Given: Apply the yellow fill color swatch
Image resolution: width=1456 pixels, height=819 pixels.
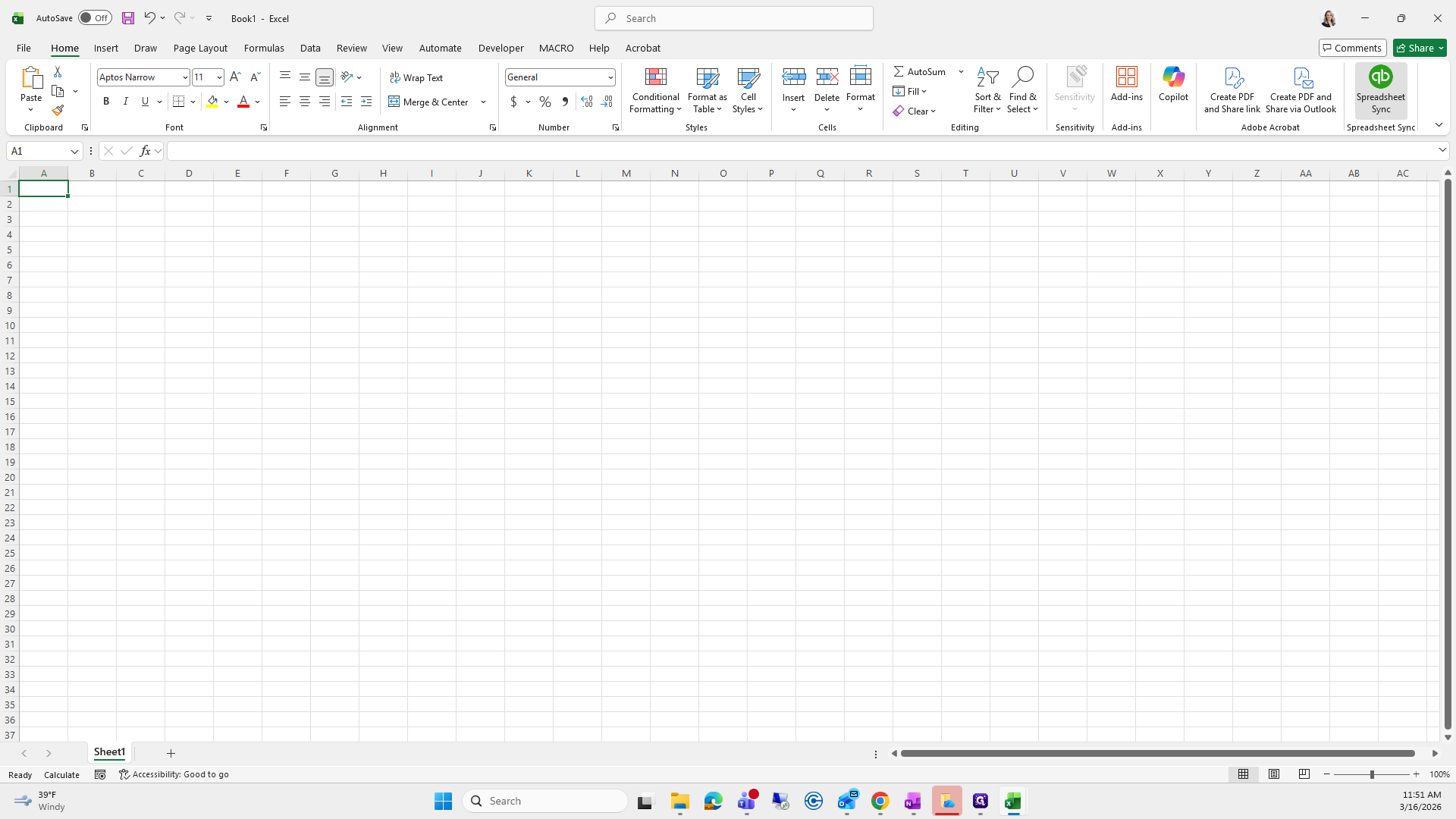Looking at the screenshot, I should 212,102.
